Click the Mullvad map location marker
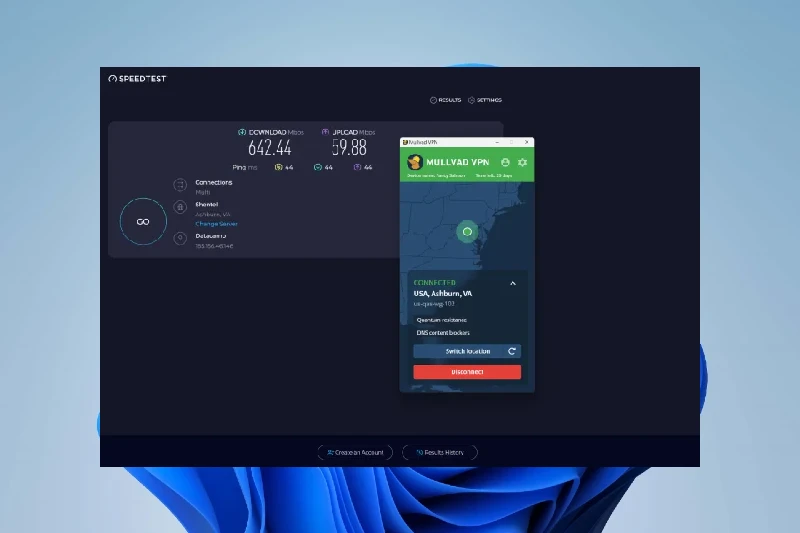 tap(467, 232)
